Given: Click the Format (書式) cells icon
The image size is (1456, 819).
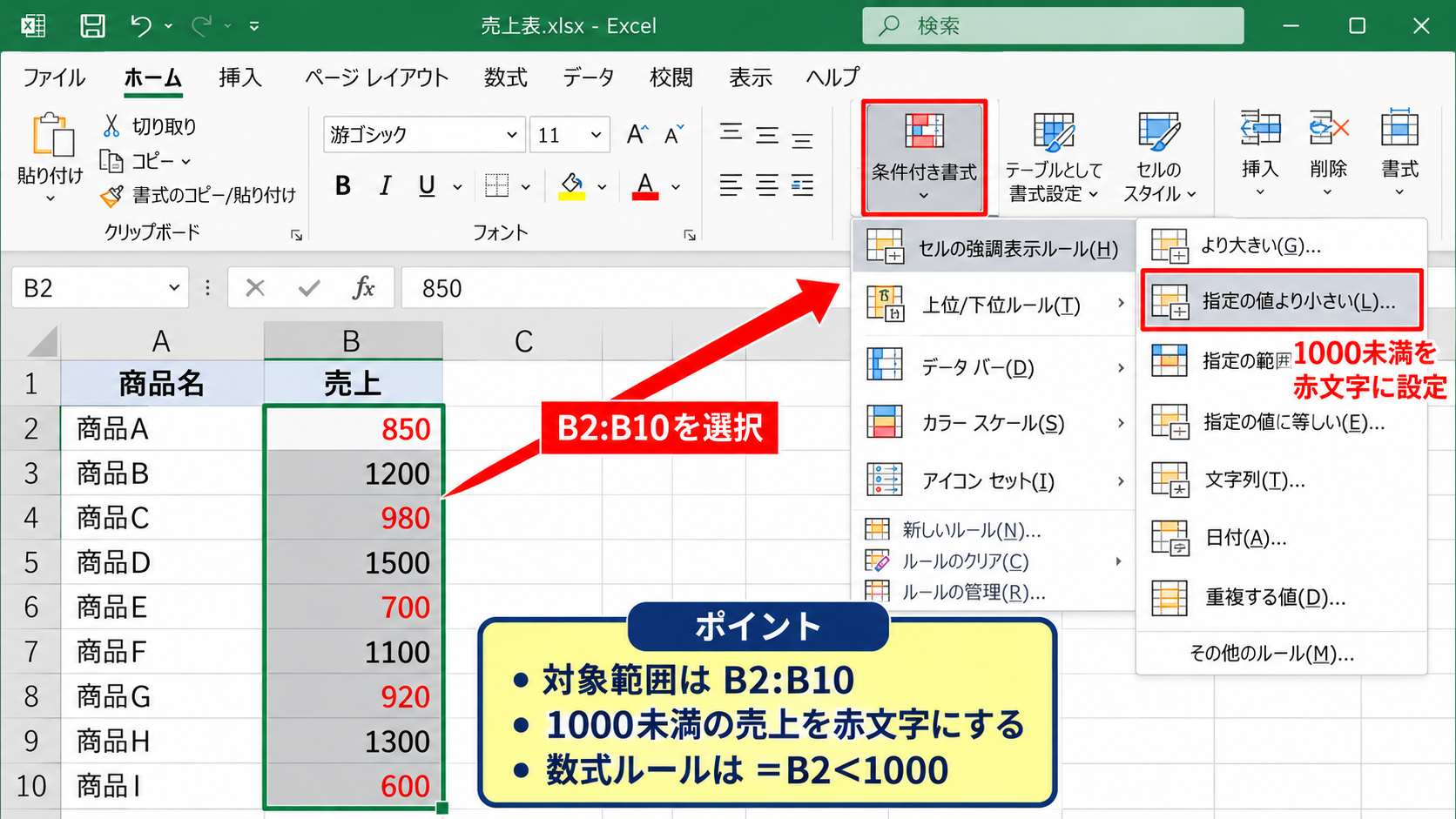Looking at the screenshot, I should [x=1399, y=130].
